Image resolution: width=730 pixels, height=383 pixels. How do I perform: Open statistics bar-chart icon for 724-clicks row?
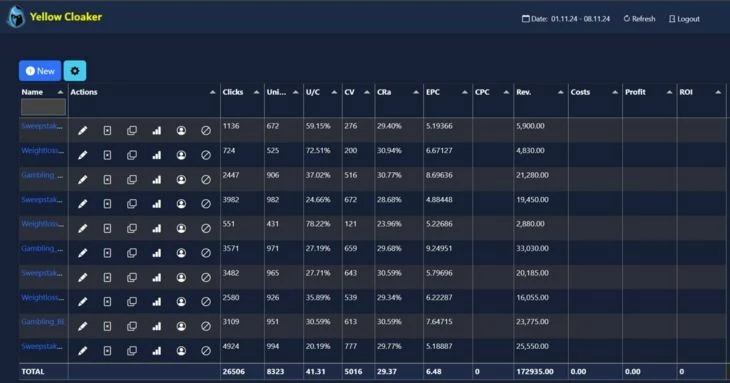coord(156,155)
